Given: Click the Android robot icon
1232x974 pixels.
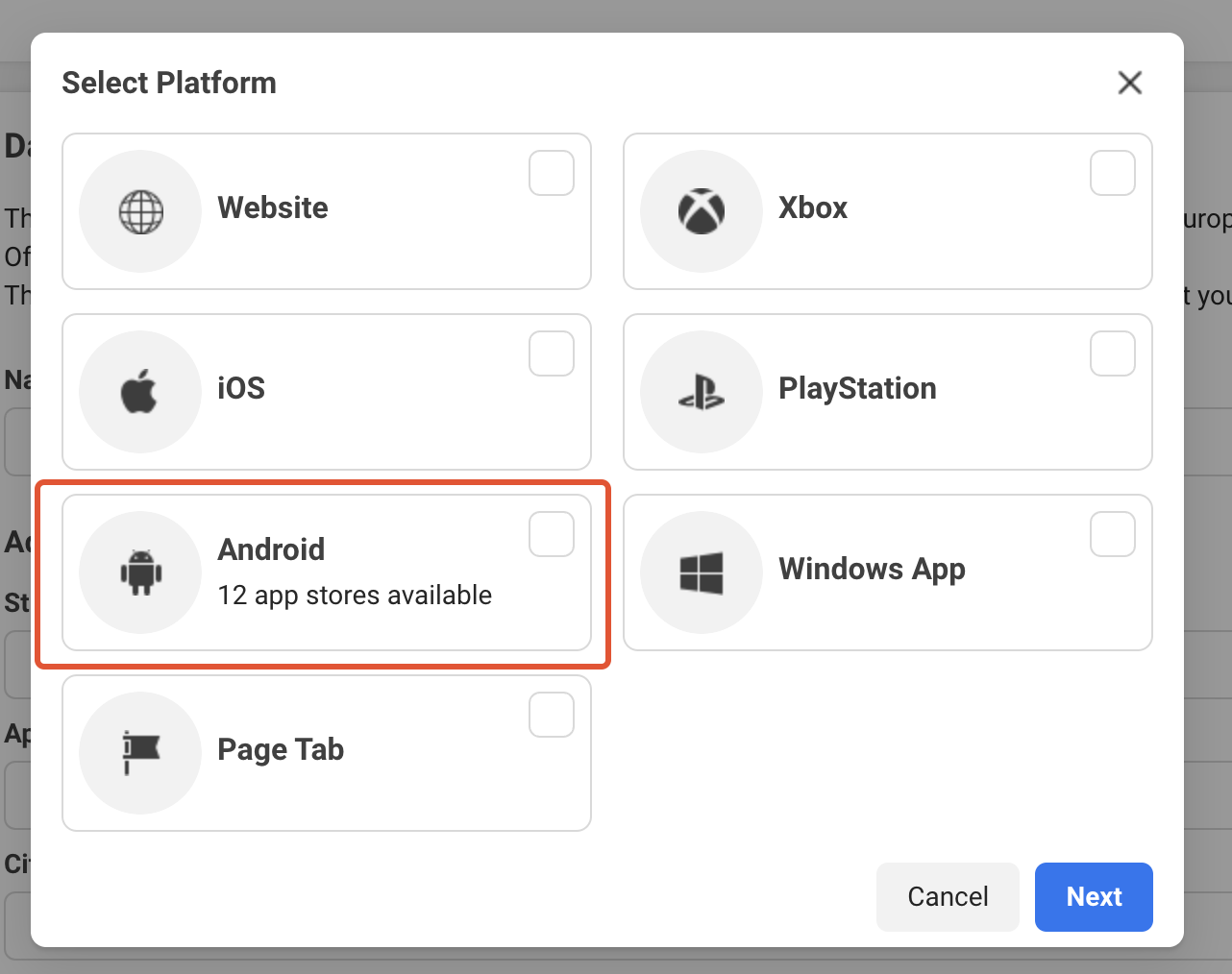Looking at the screenshot, I should point(140,572).
